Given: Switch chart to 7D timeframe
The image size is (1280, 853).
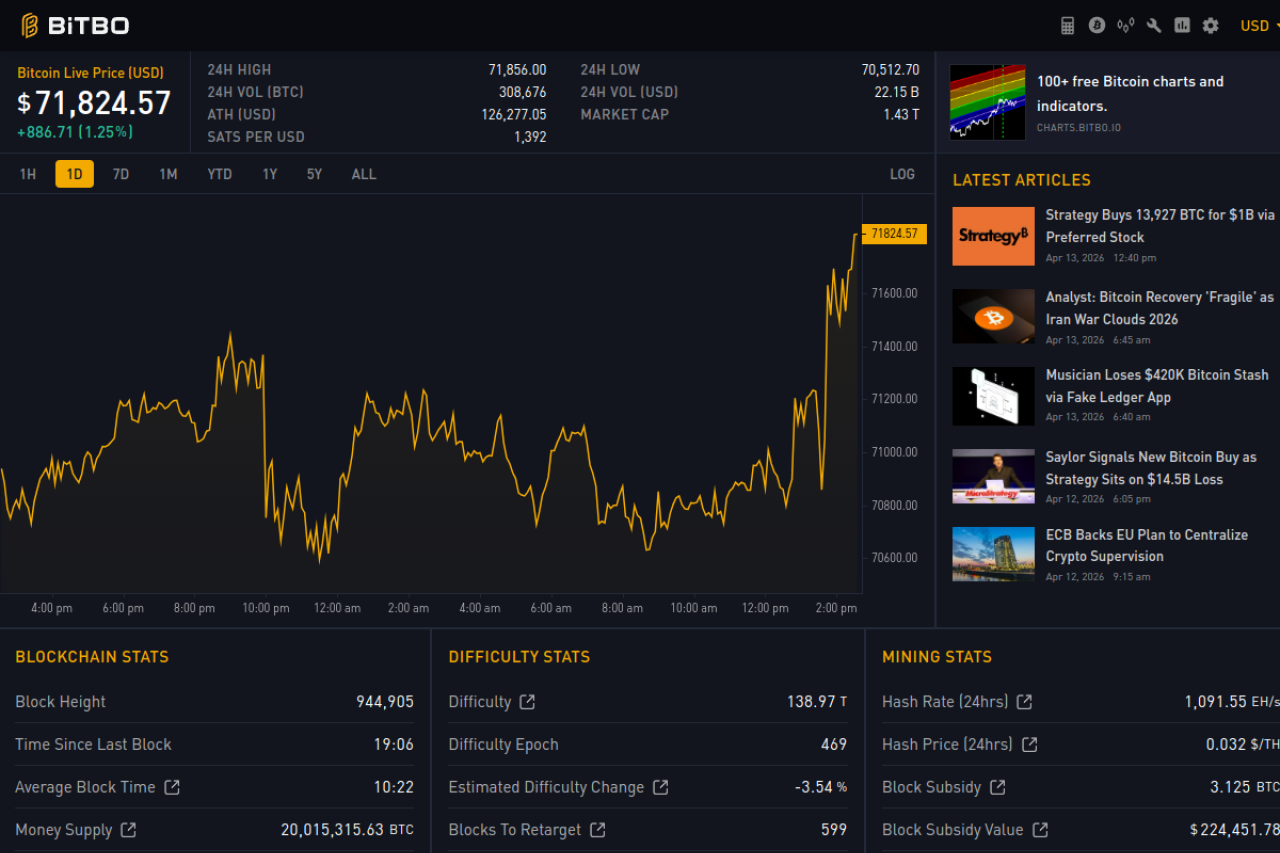Looking at the screenshot, I should (x=121, y=174).
